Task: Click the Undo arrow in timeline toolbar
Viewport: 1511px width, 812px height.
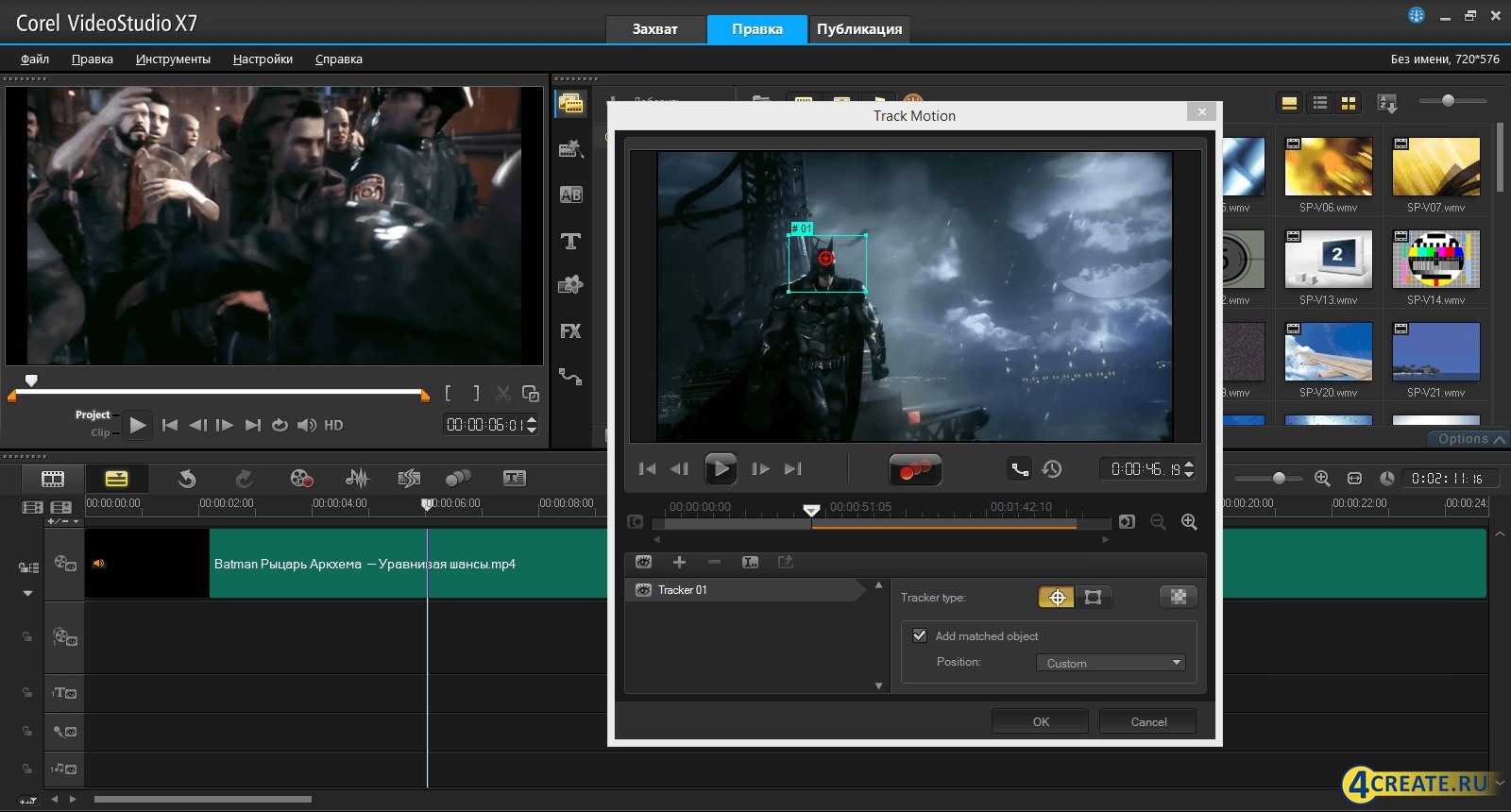Action: pyautogui.click(x=187, y=479)
